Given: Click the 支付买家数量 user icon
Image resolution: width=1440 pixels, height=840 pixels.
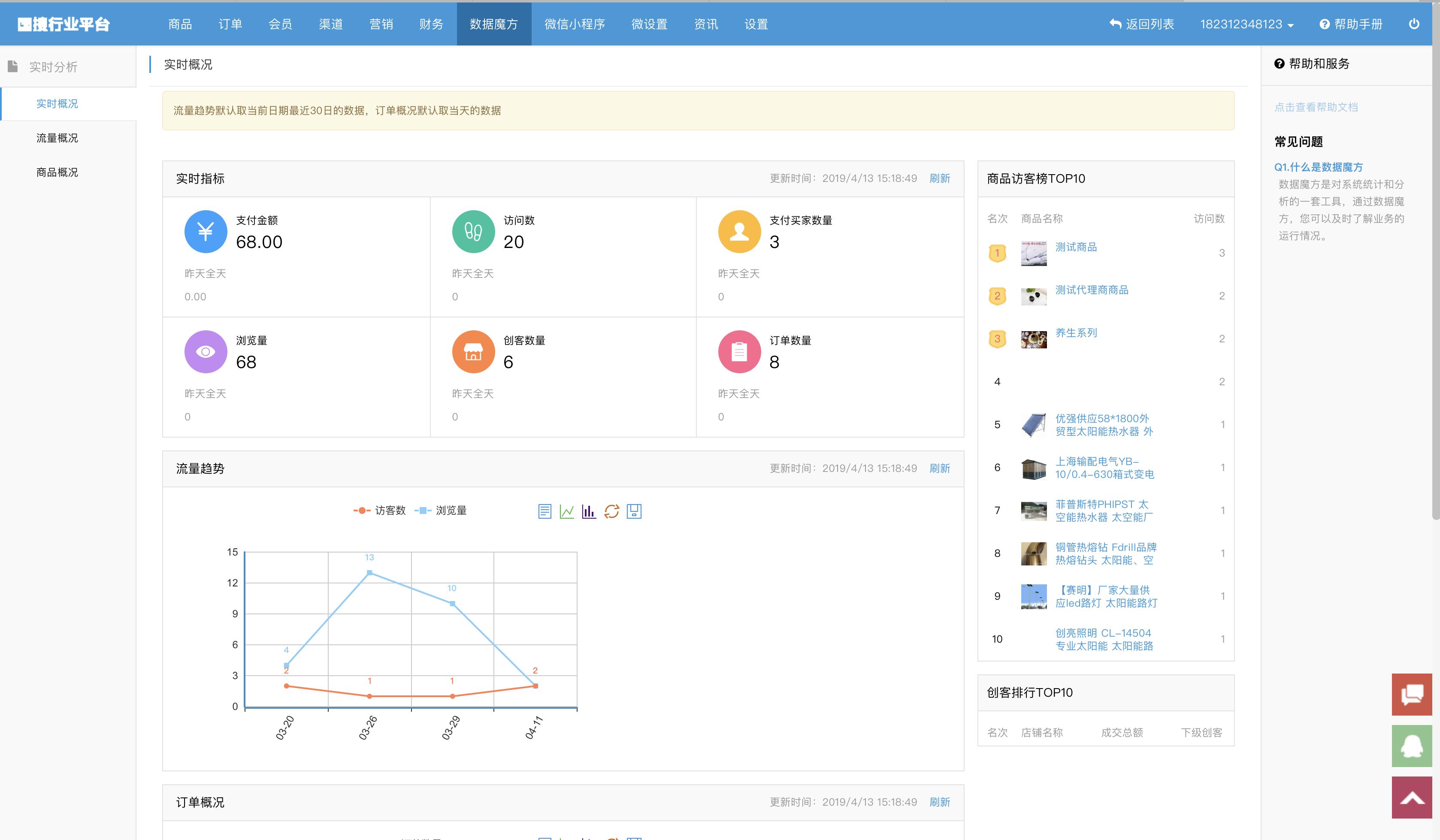Looking at the screenshot, I should [739, 231].
